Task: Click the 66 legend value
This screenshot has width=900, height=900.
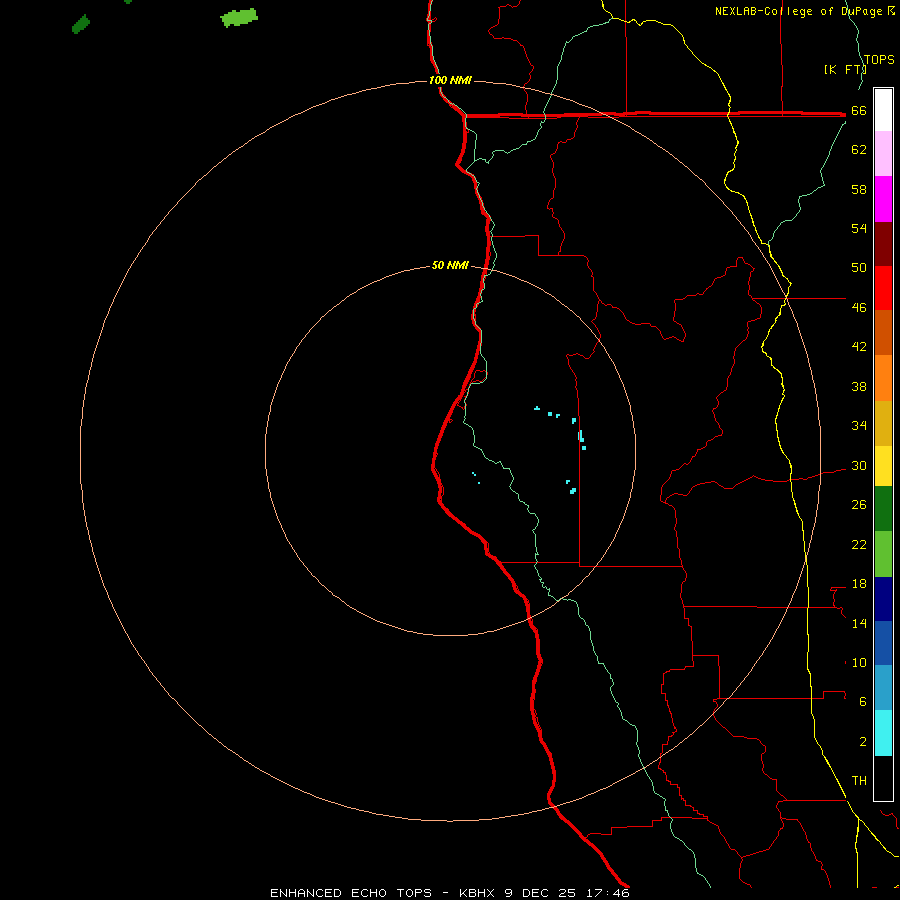Action: pyautogui.click(x=859, y=111)
